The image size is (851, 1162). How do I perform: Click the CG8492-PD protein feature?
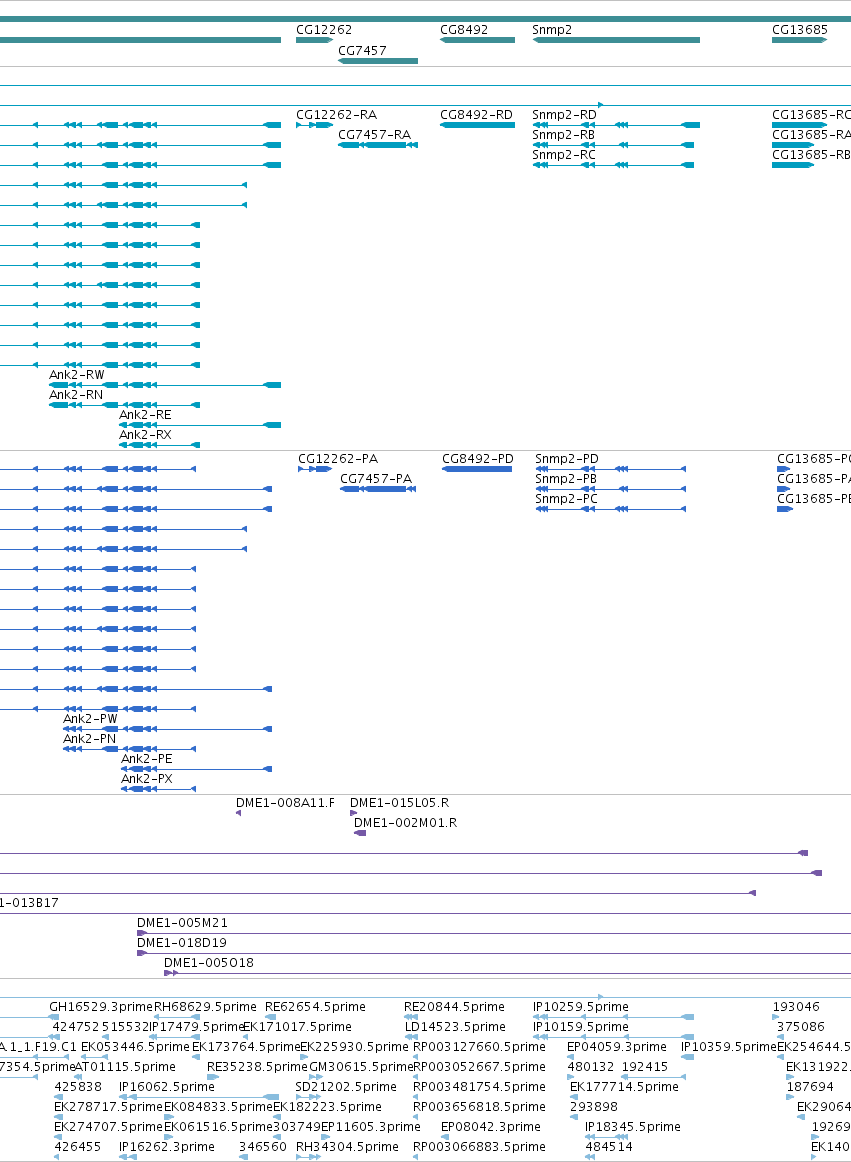pos(477,469)
